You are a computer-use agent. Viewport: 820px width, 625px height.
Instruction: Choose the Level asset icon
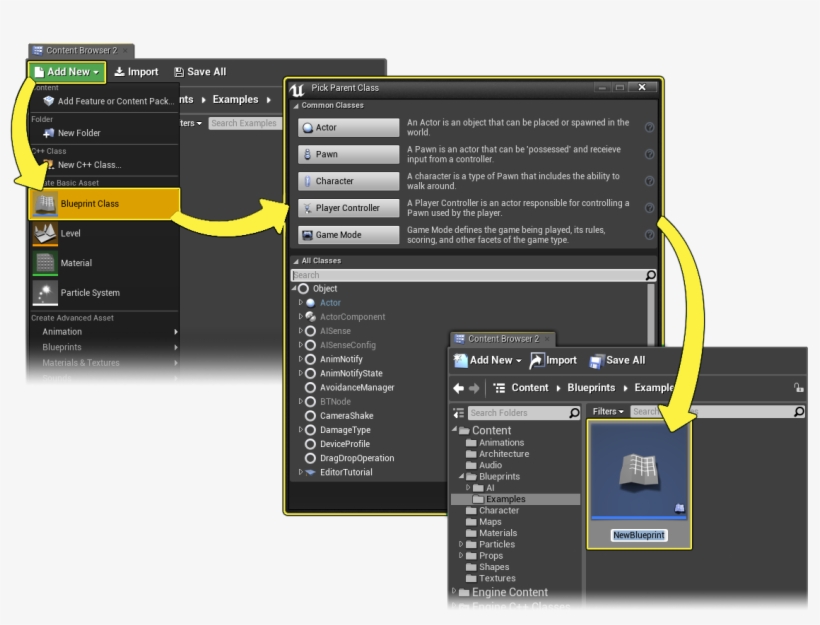point(45,234)
